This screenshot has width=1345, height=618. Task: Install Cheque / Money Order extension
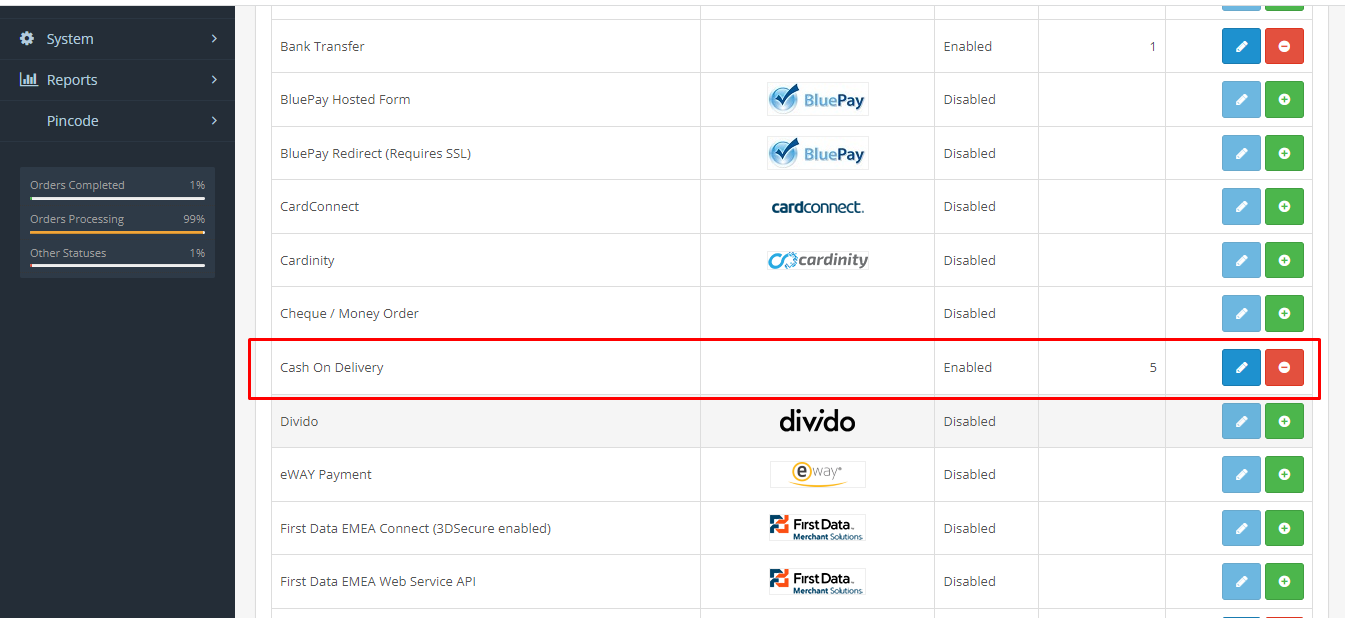pyautogui.click(x=1284, y=313)
